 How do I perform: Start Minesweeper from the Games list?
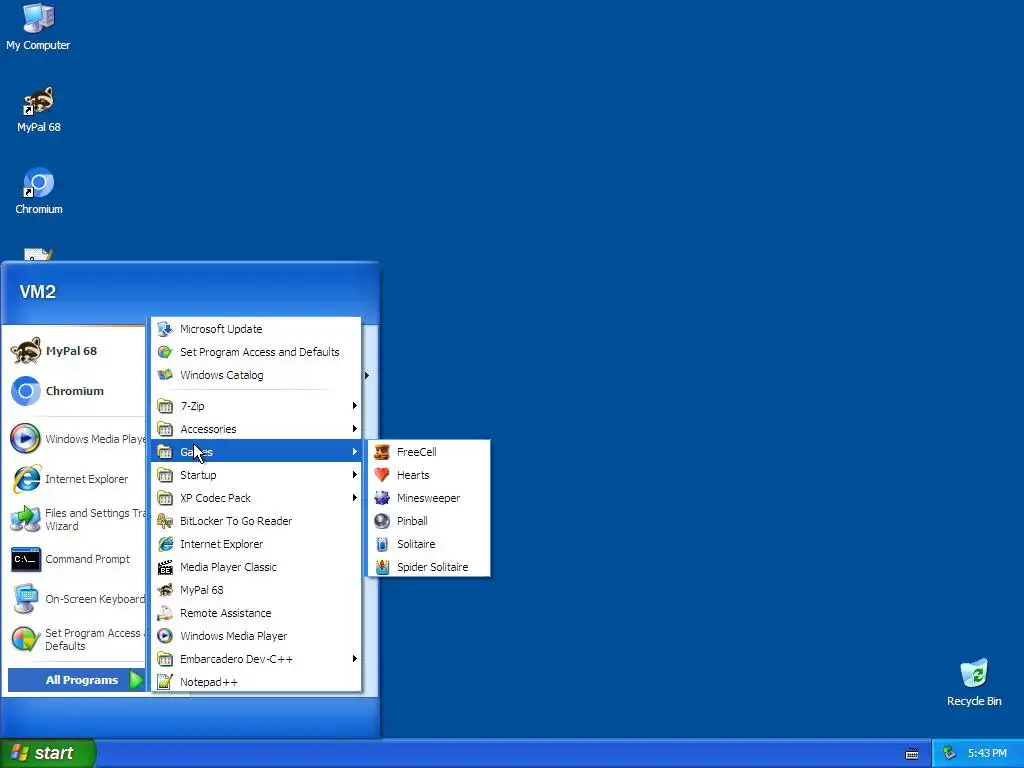[428, 498]
